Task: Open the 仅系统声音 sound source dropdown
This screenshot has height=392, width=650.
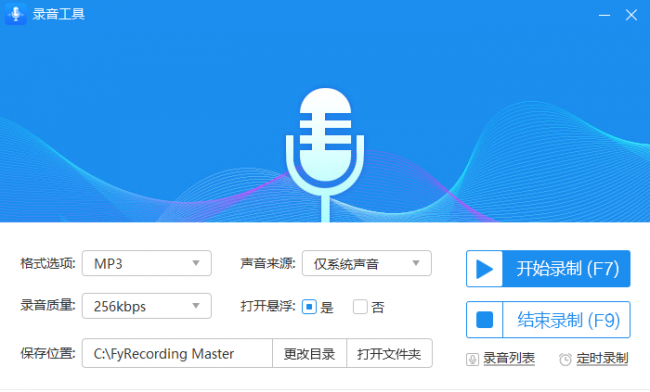Action: [x=367, y=263]
